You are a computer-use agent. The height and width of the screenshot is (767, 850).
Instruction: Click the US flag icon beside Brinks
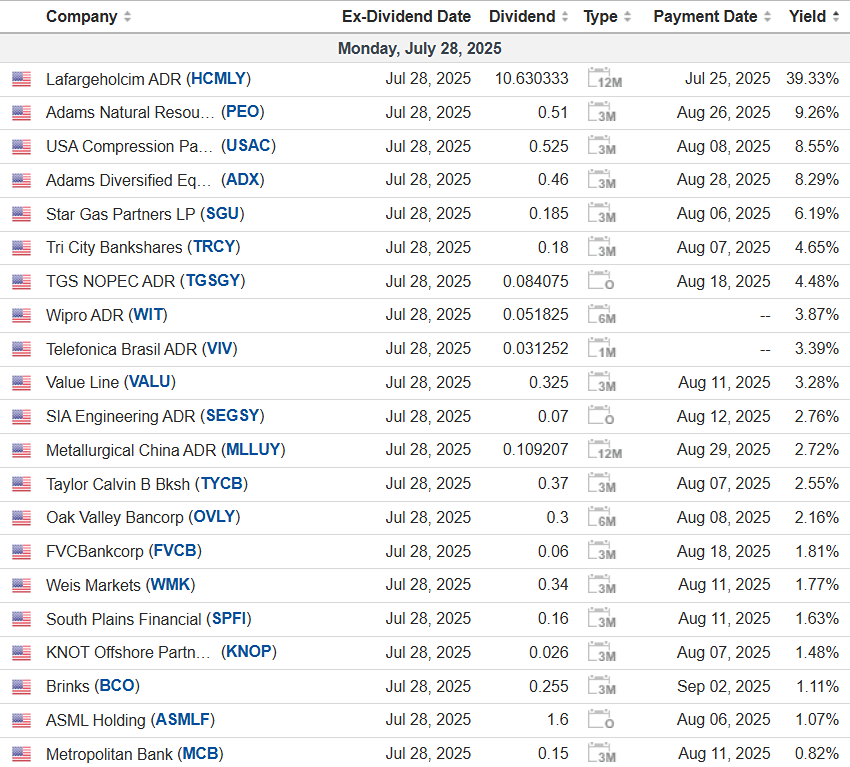(21, 686)
